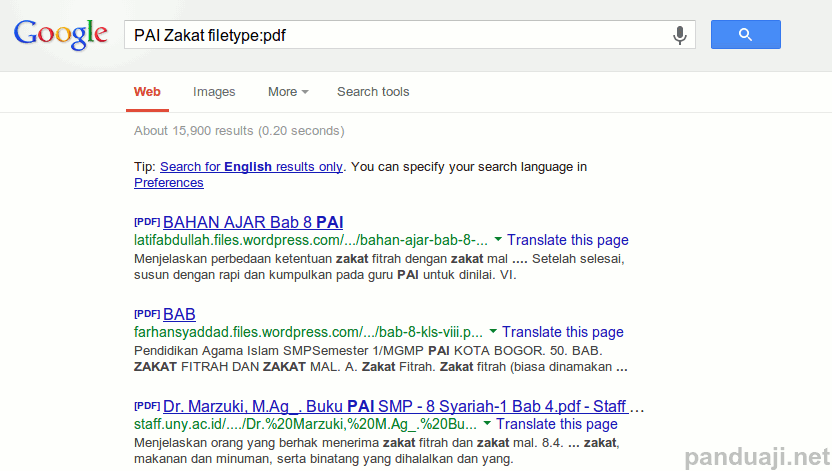The width and height of the screenshot is (832, 471).
Task: Click [PDF] label beside Dr. Marzuki result
Action: pyautogui.click(x=147, y=406)
